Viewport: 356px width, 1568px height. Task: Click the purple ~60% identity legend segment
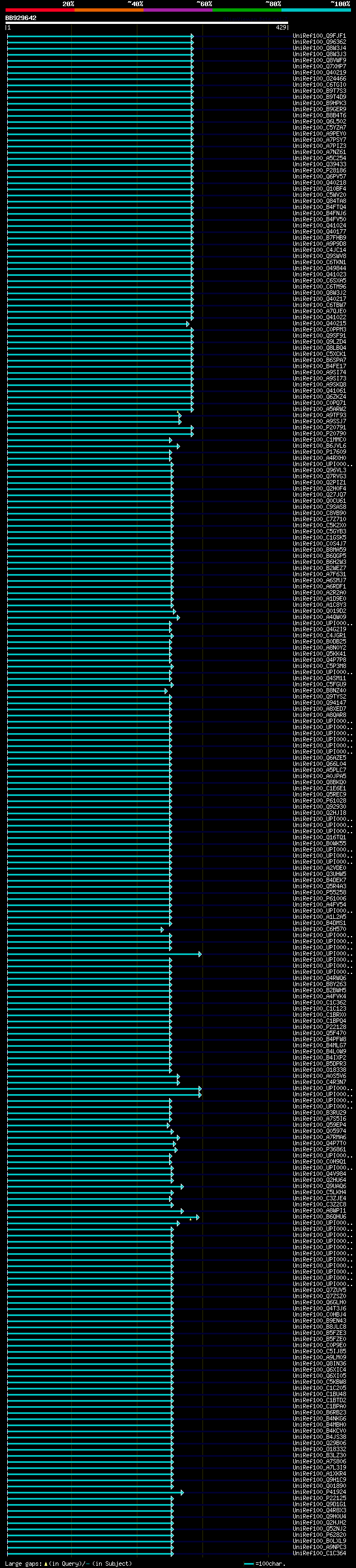click(x=177, y=11)
